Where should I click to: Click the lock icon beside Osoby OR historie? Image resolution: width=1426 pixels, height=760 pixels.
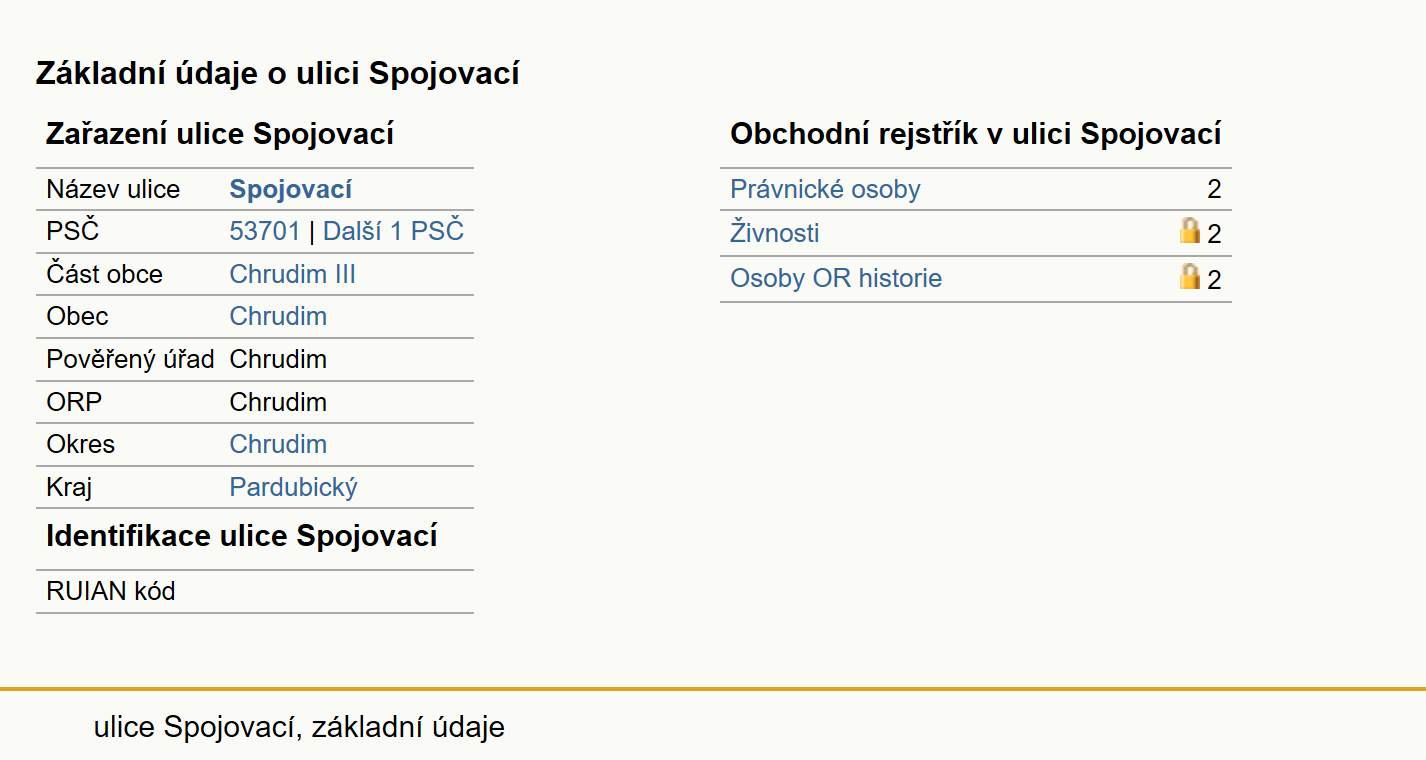(1189, 276)
